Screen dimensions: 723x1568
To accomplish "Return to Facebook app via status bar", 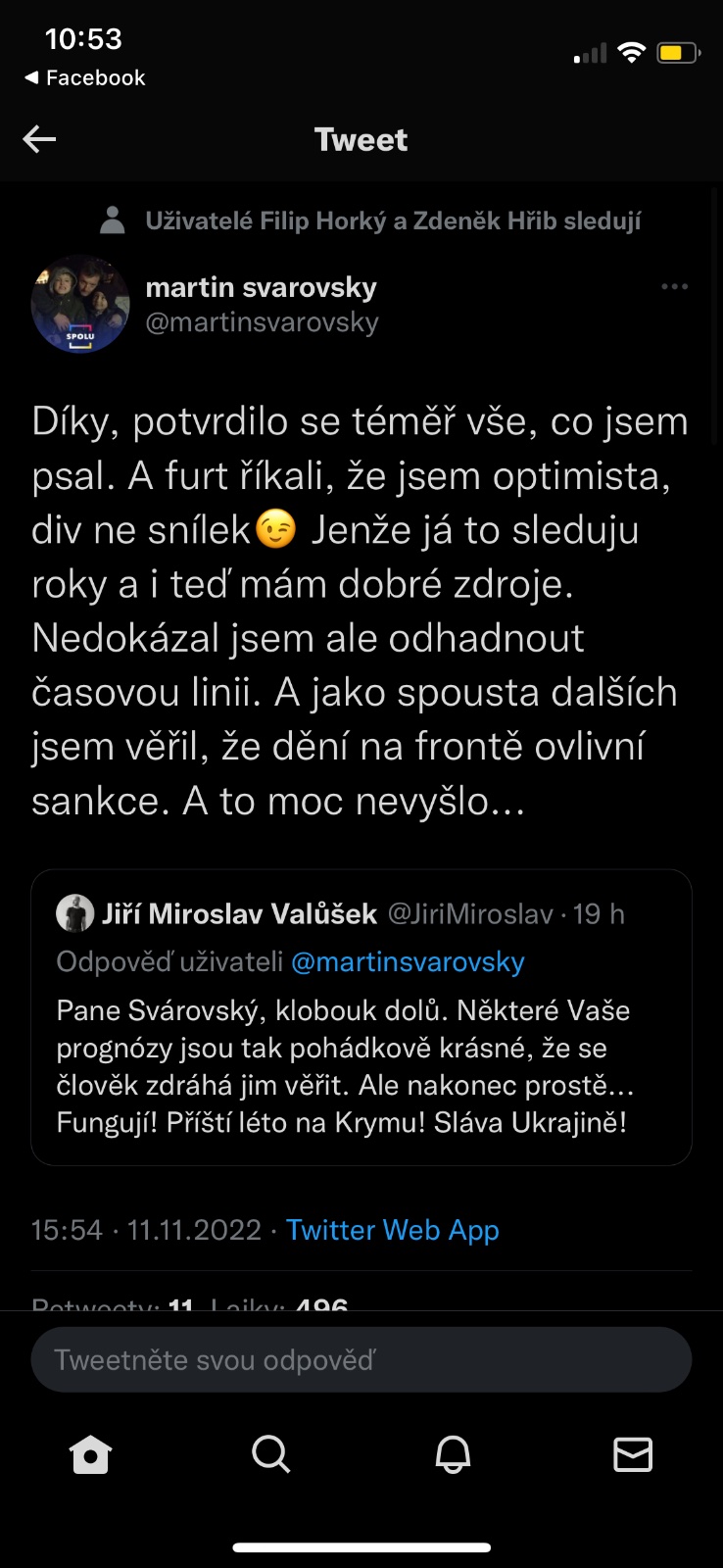I will click(84, 78).
